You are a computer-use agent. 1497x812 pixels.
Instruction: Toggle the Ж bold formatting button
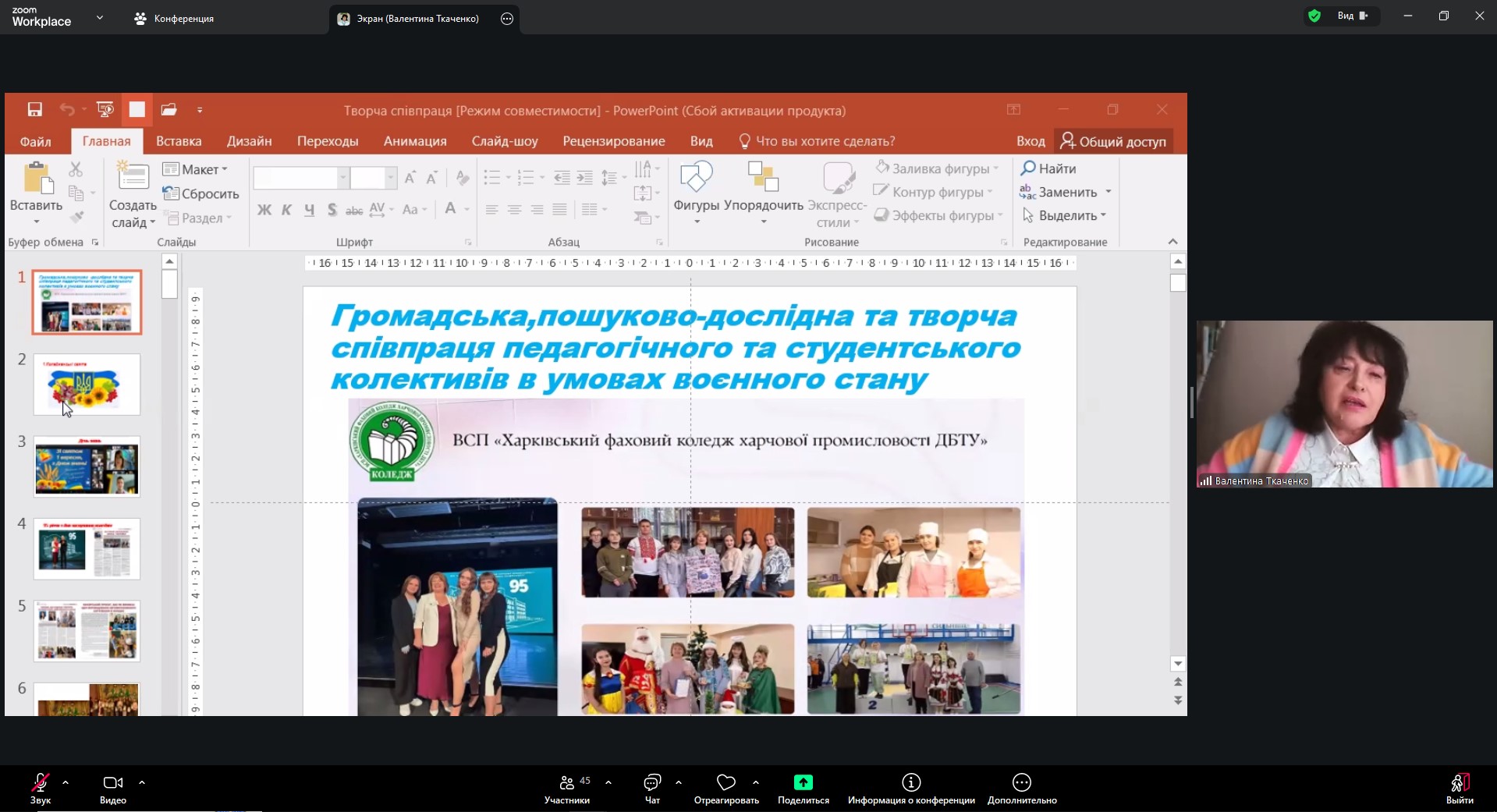pyautogui.click(x=264, y=210)
